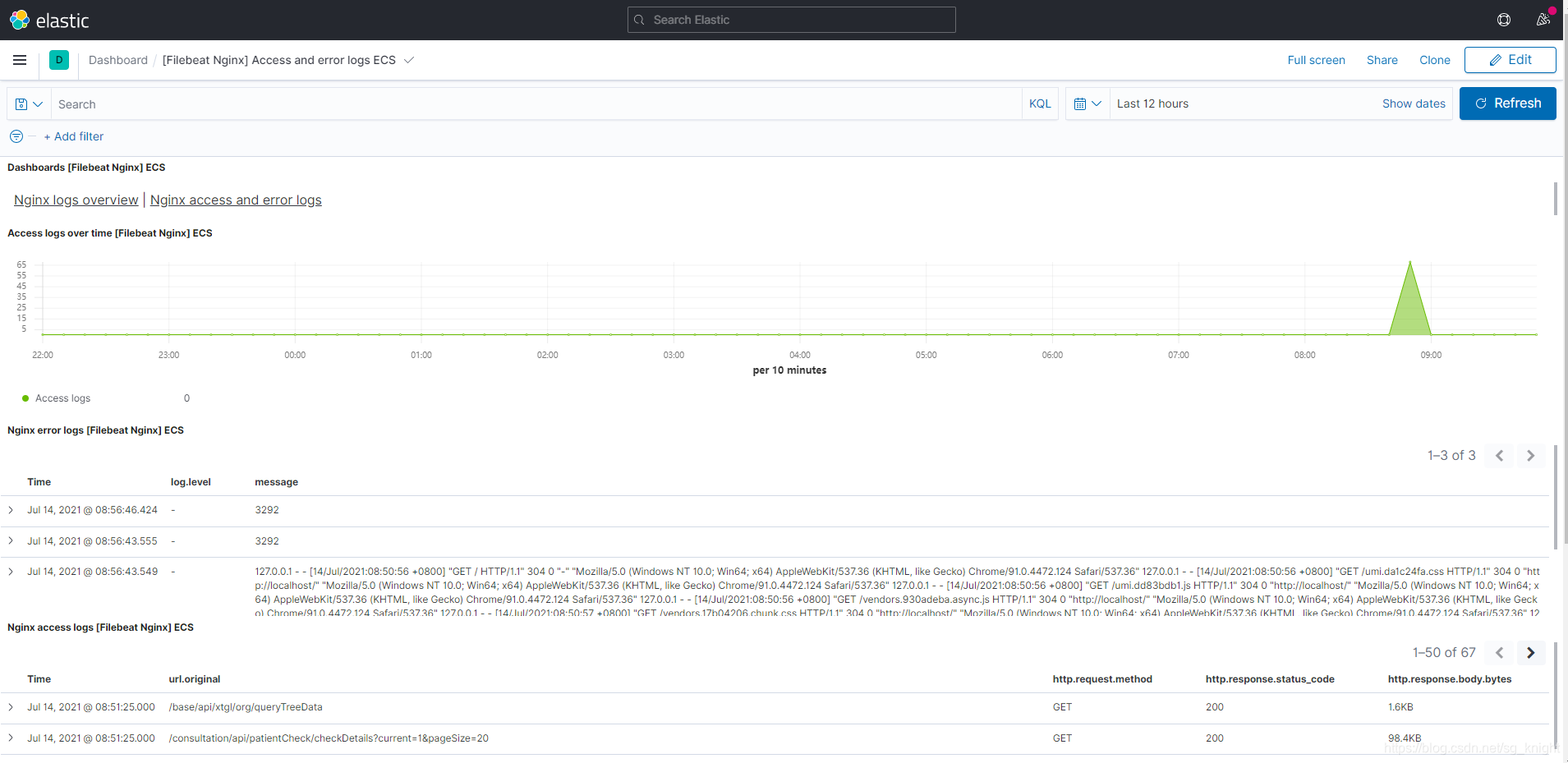Go to previous page of error logs

tap(1499, 456)
